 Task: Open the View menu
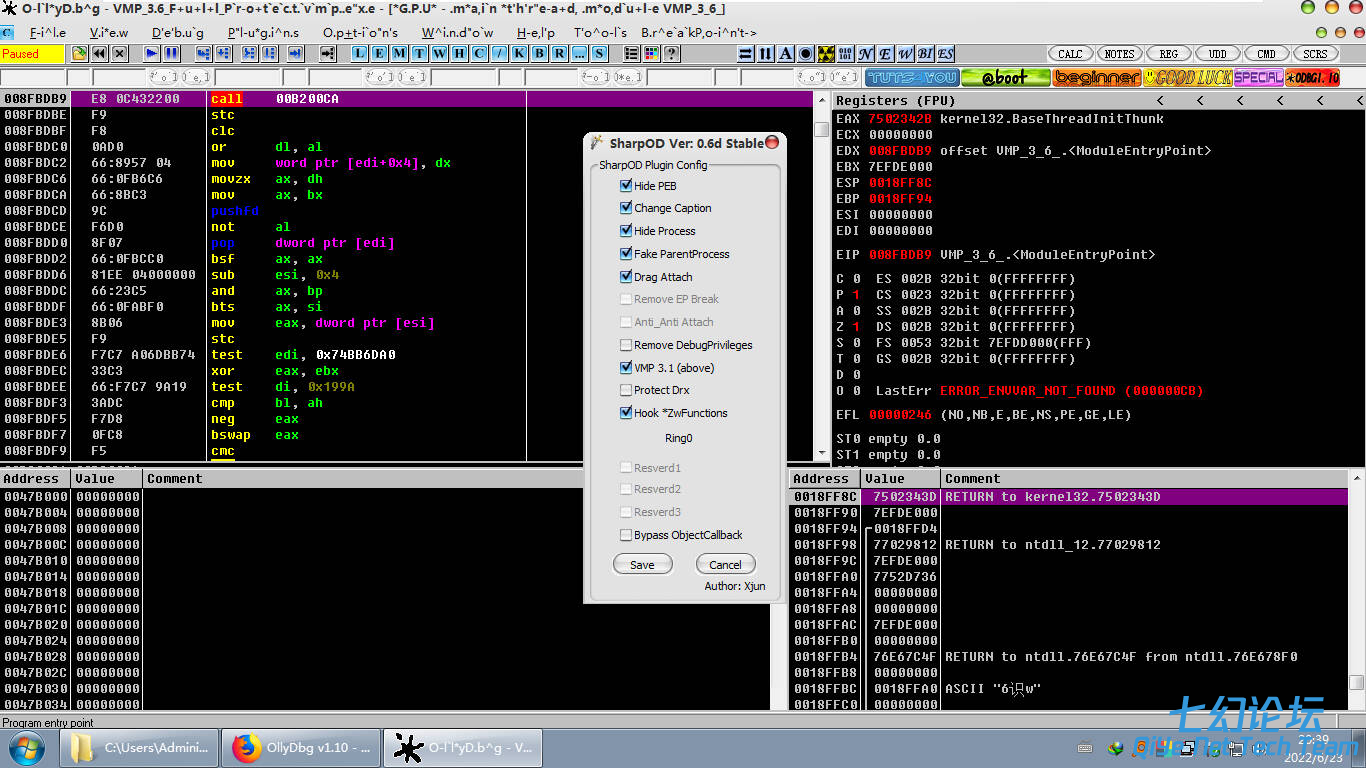point(109,32)
